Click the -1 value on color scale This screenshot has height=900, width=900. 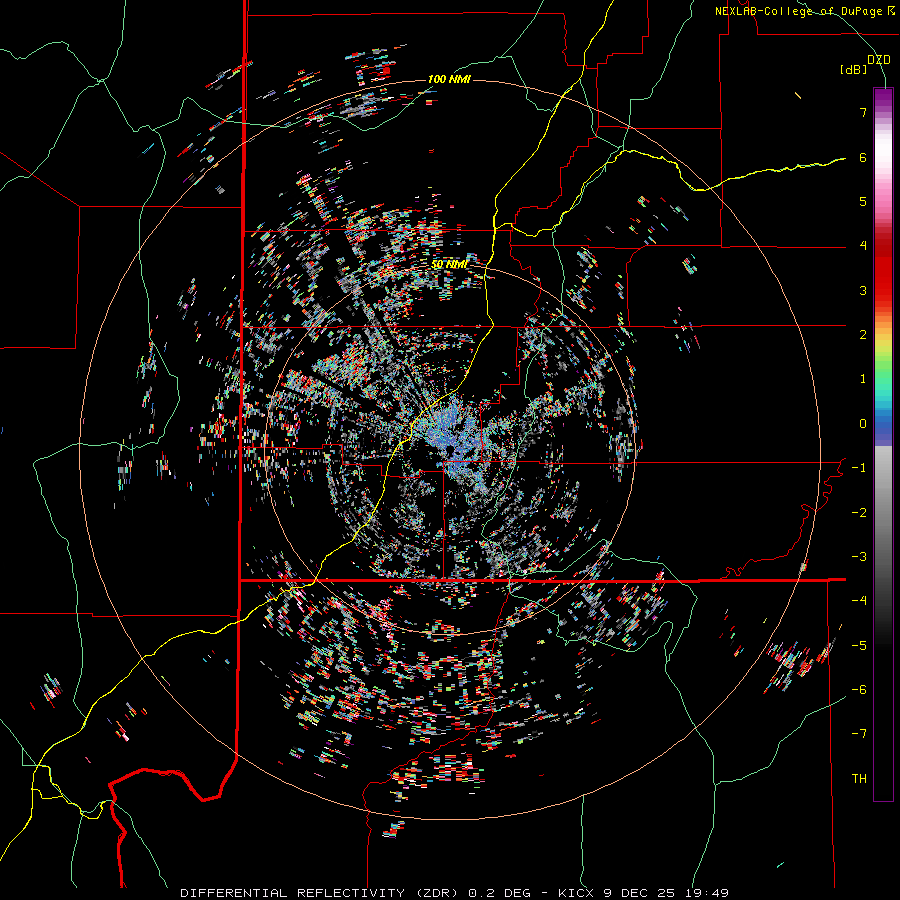pos(859,468)
